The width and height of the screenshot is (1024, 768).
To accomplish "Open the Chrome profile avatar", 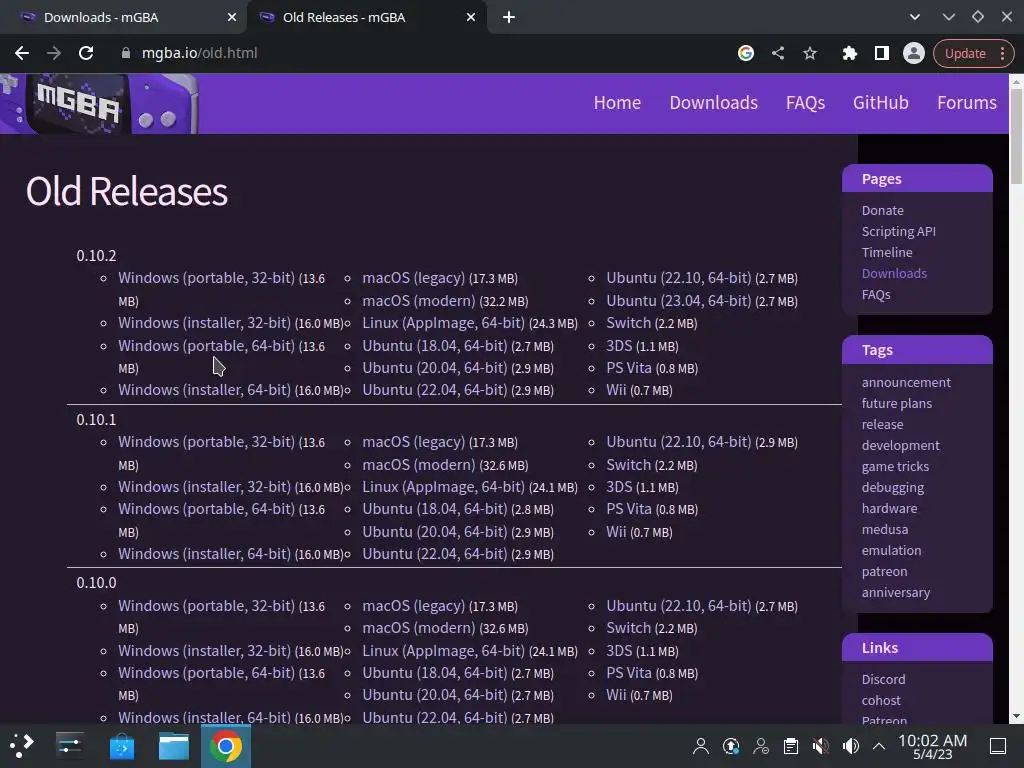I will coord(914,53).
